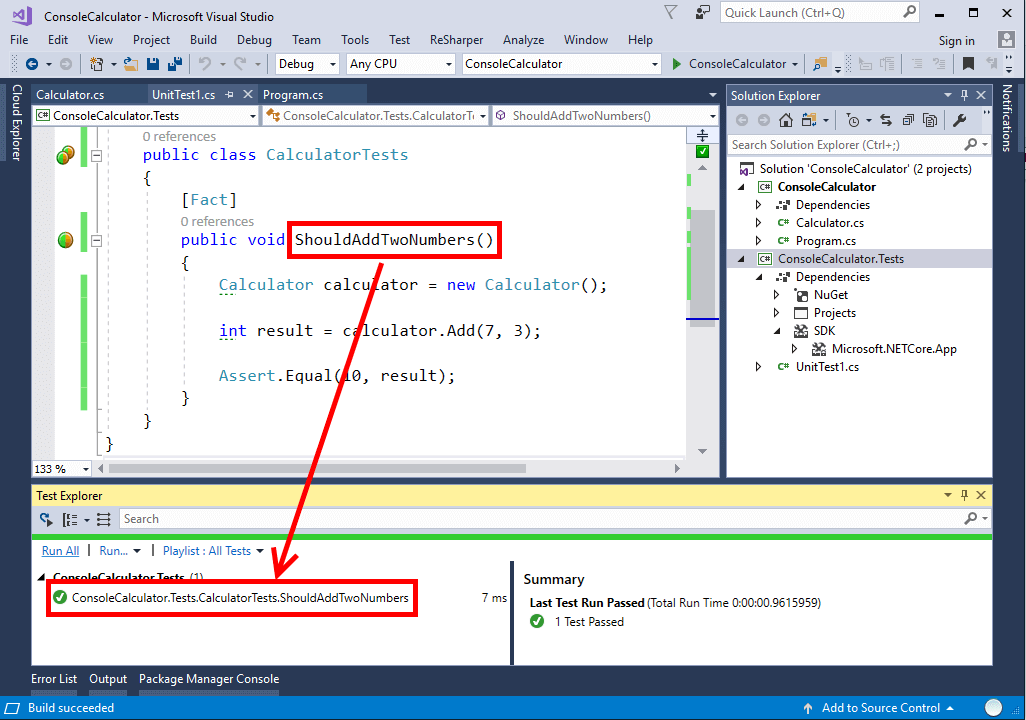Click the Save icon in the toolbar
This screenshot has width=1026, height=720.
tap(151, 64)
